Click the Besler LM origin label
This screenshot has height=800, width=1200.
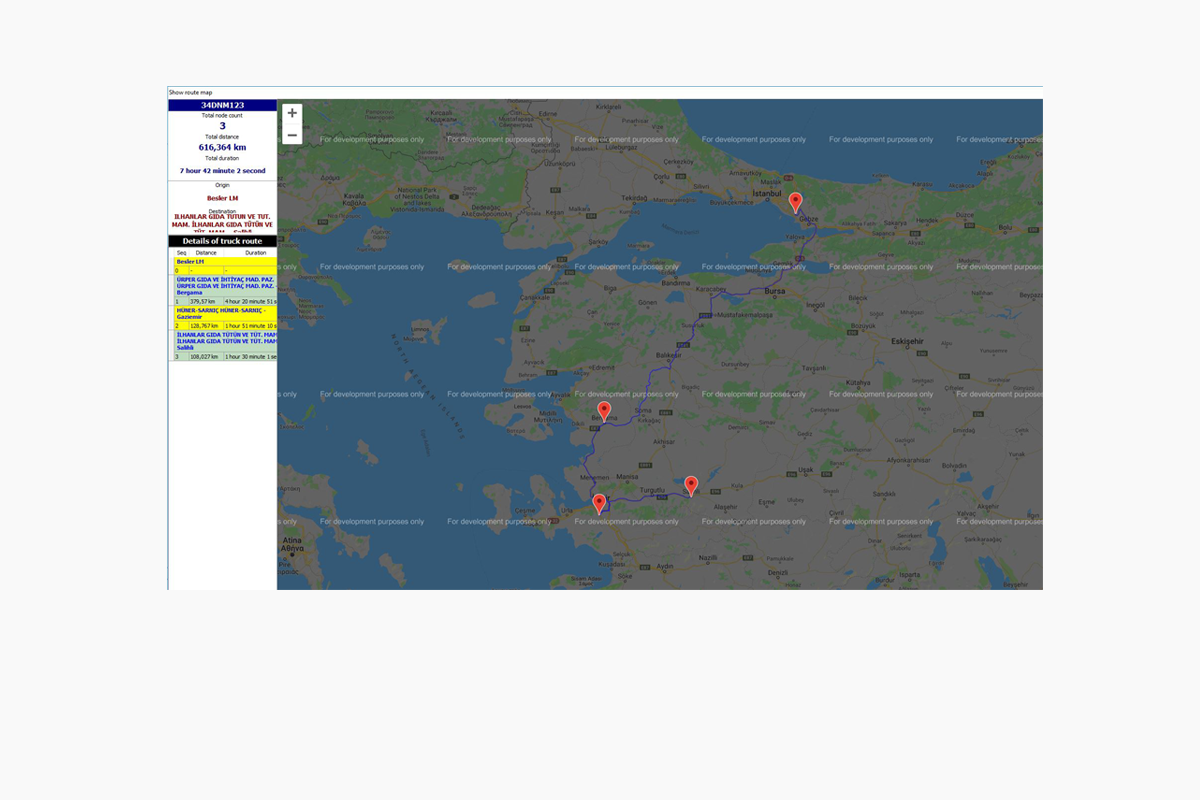(221, 198)
